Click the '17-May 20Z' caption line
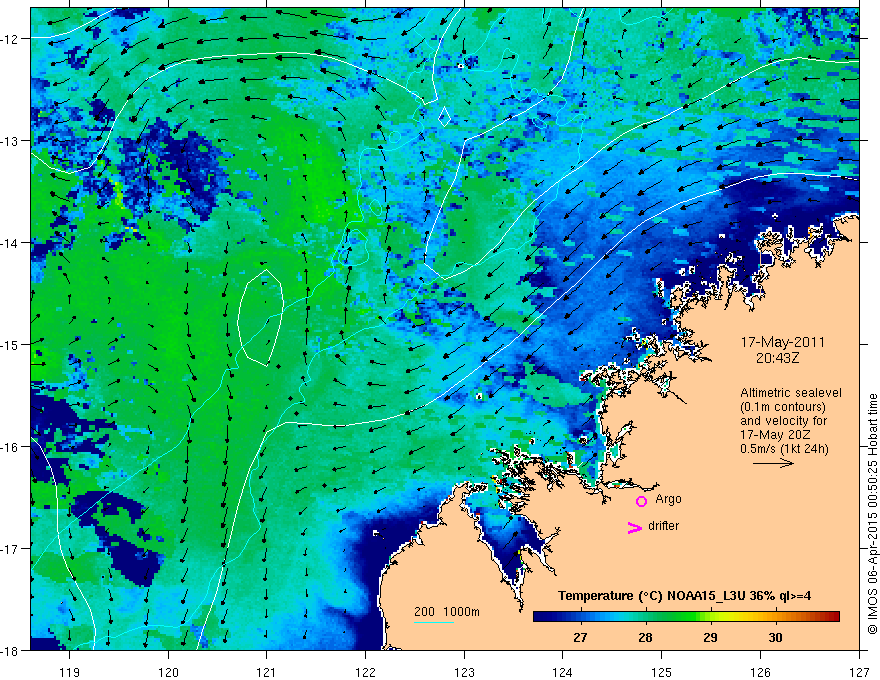Viewport: 880px width, 680px height. tap(775, 435)
